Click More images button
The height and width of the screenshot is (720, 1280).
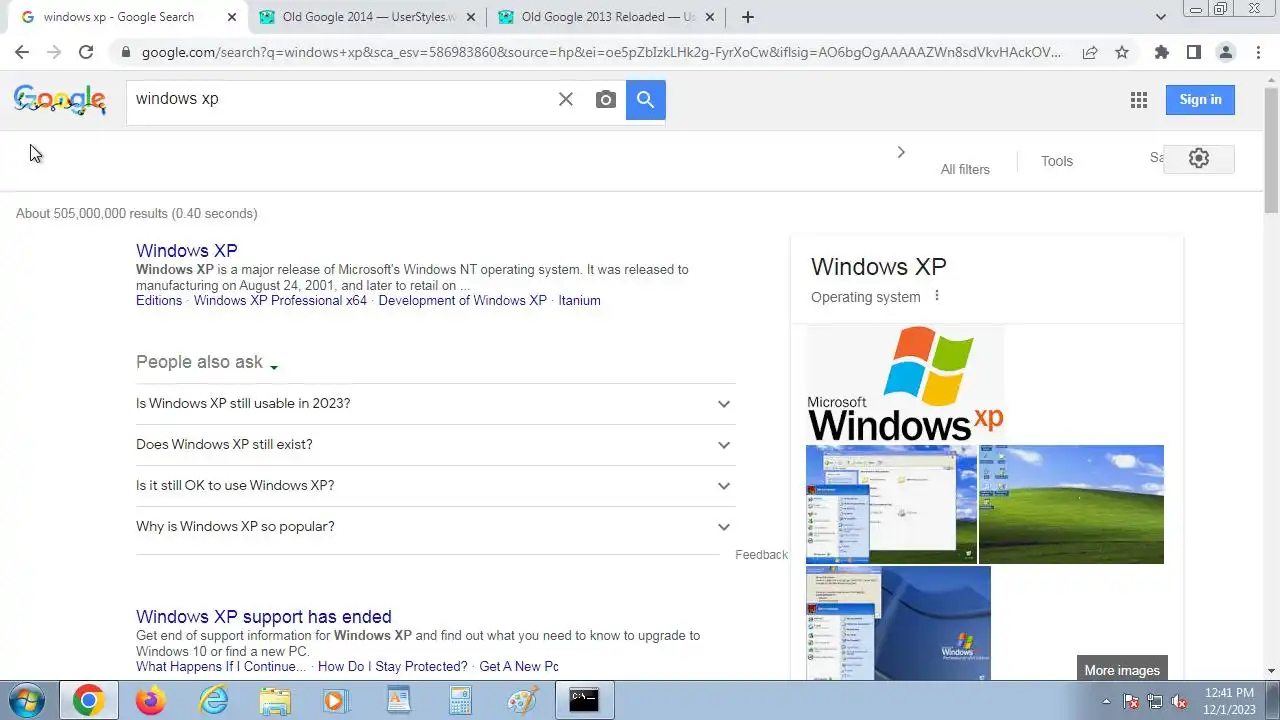click(x=1122, y=670)
